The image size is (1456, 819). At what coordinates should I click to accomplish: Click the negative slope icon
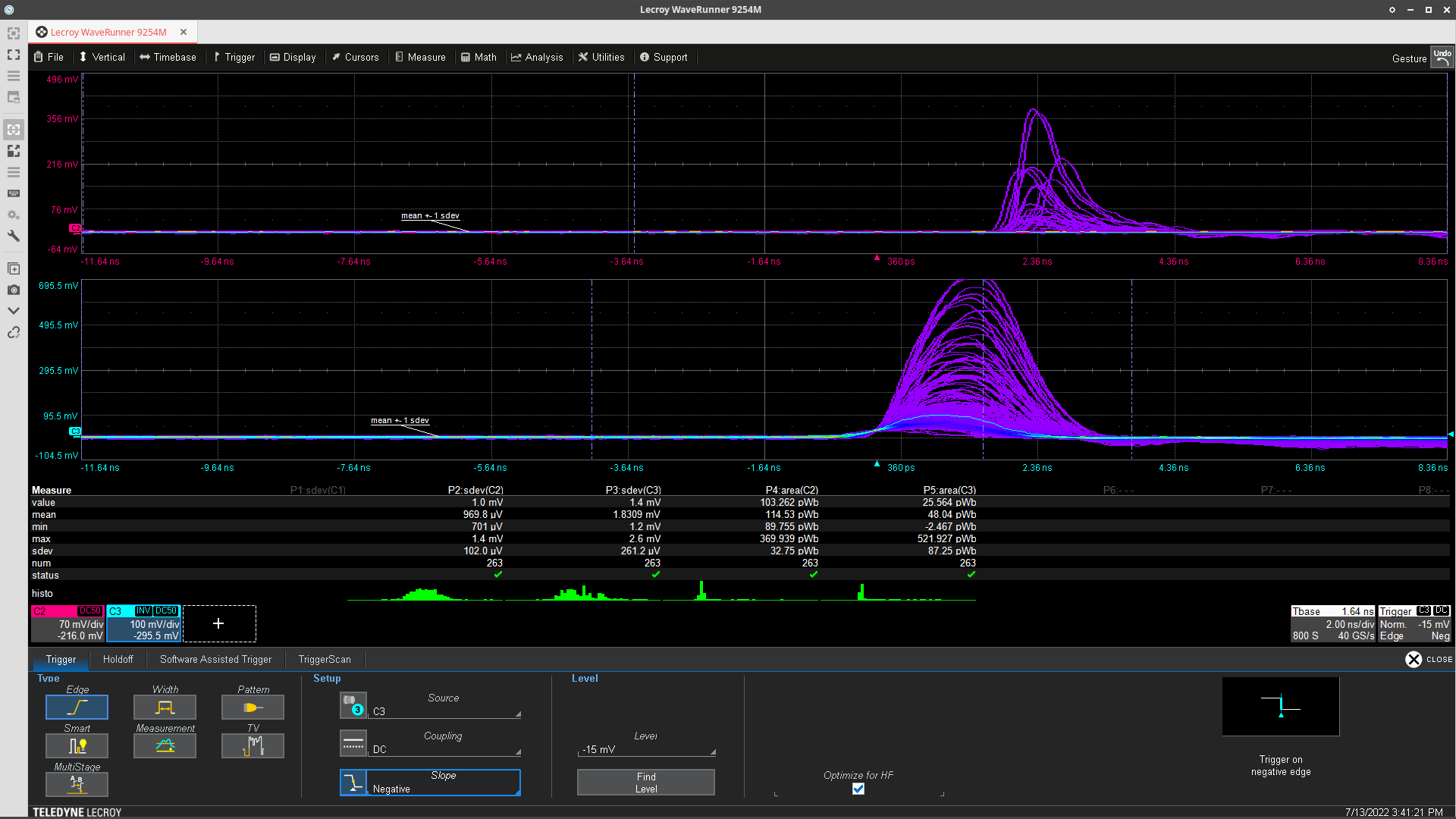tap(353, 783)
